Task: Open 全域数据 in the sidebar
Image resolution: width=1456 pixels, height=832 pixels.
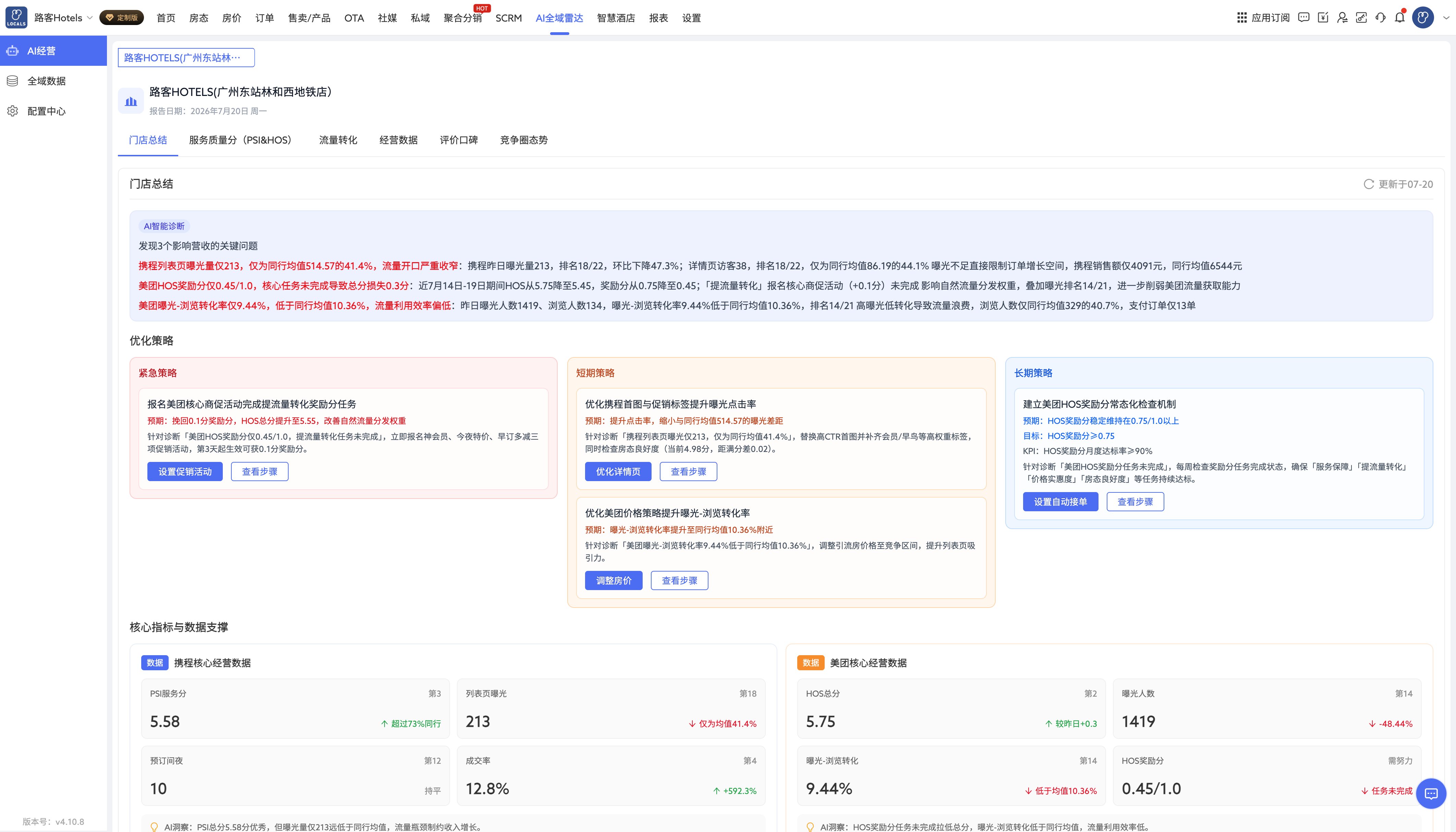Action: point(53,81)
